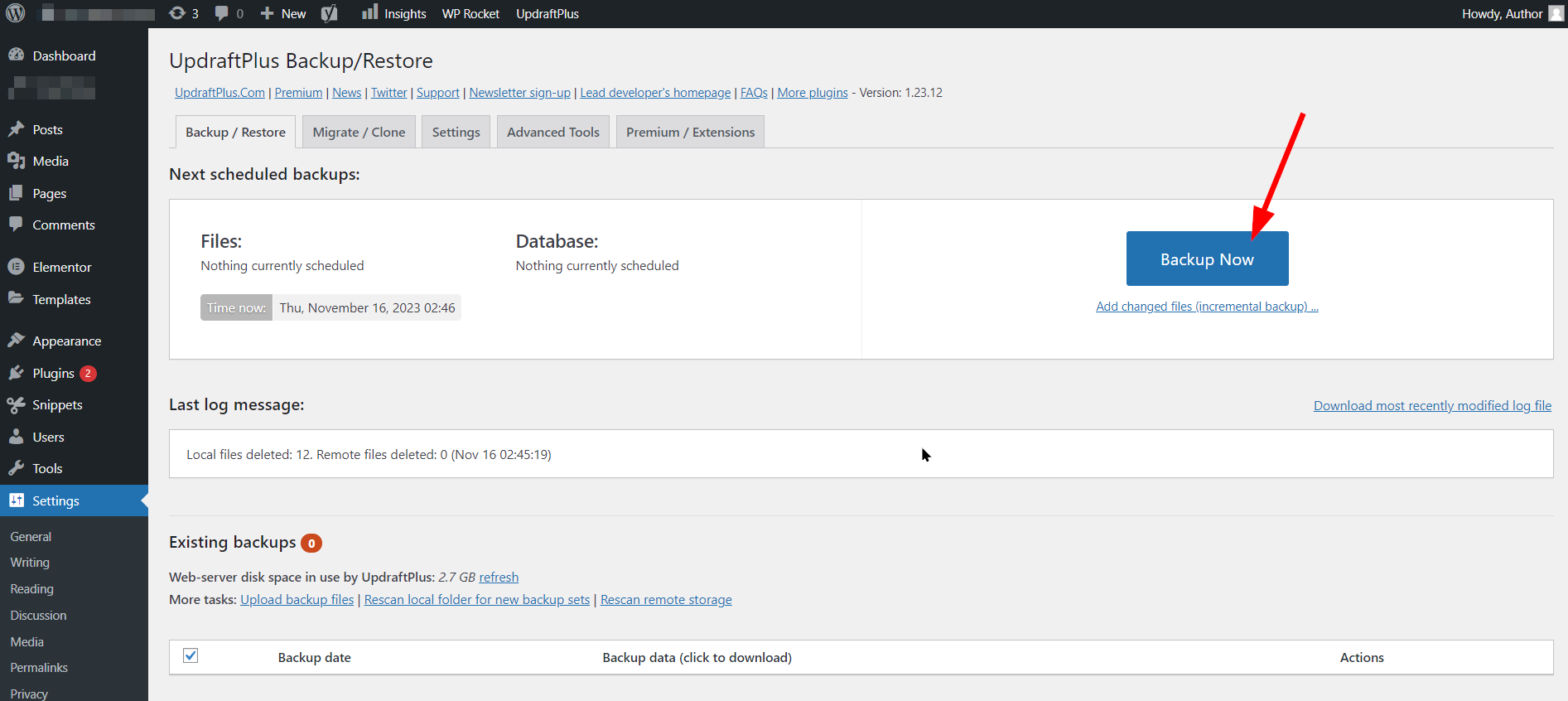Switch to the Backup / Restore tab

click(235, 133)
